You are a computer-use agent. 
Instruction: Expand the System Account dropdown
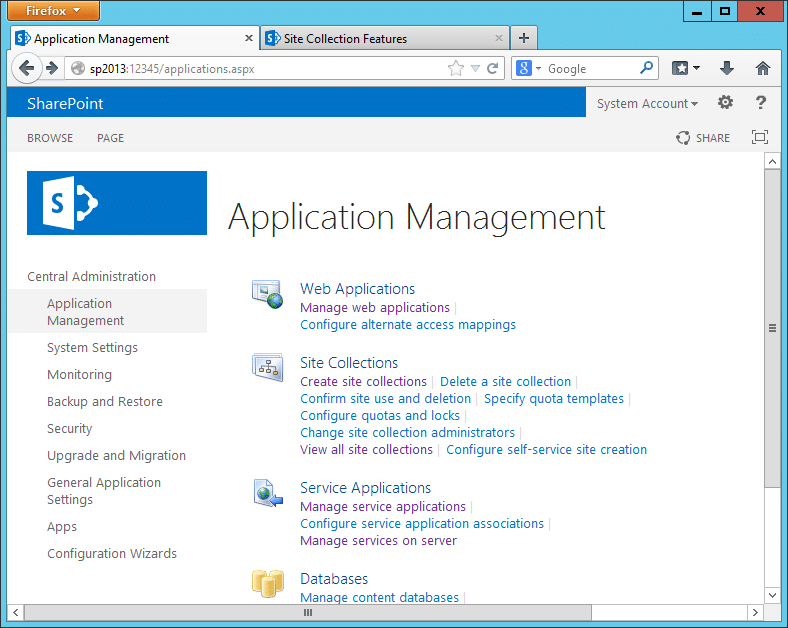[x=647, y=103]
